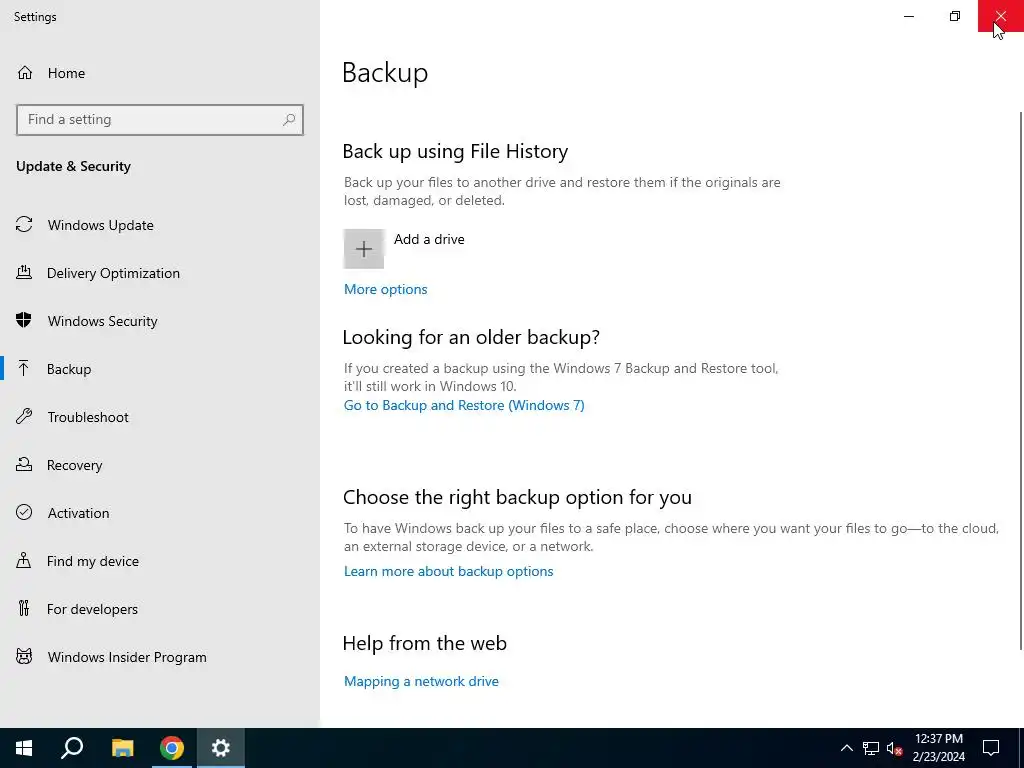Show hidden system tray icons

tap(846, 748)
